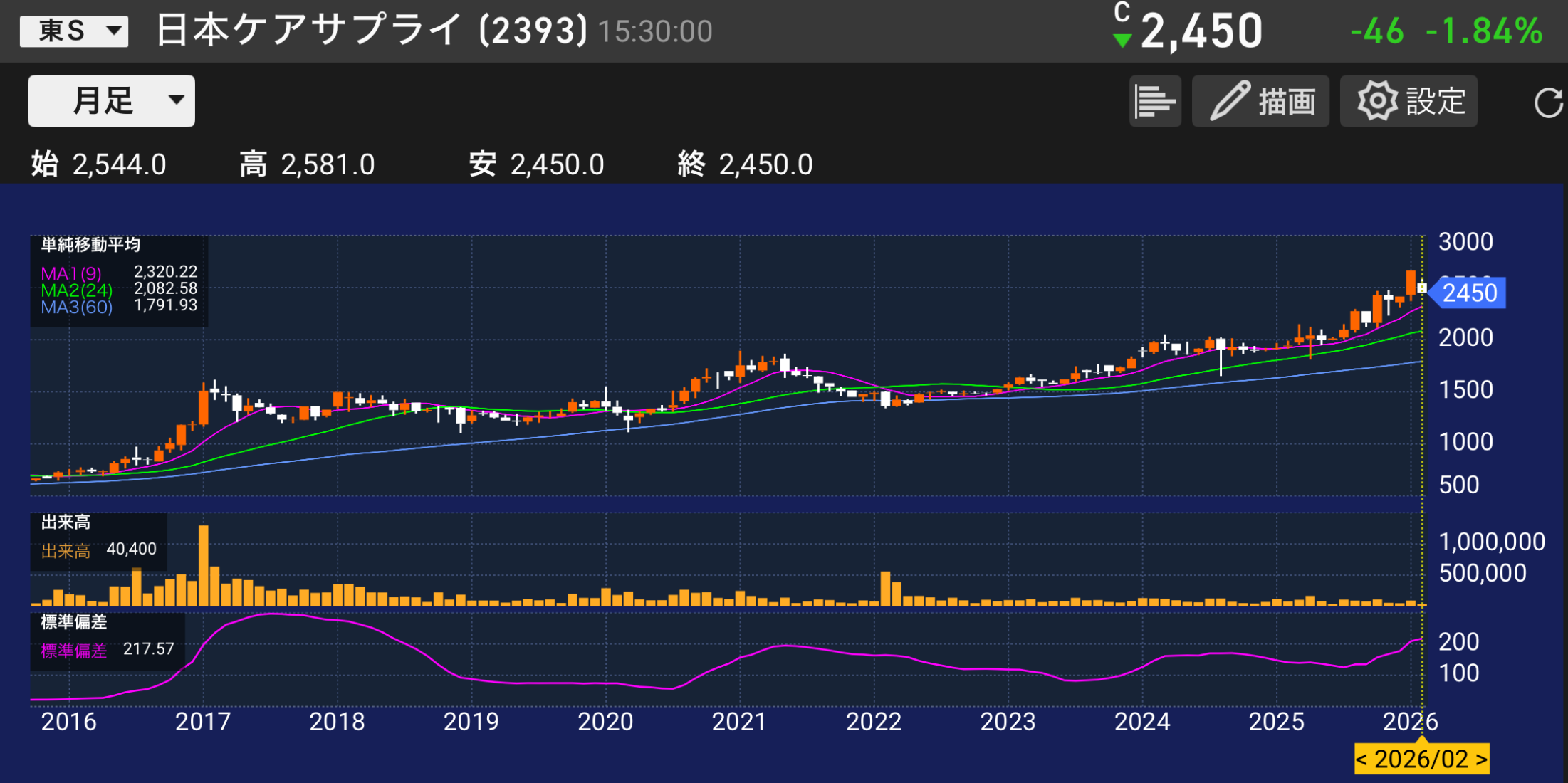The image size is (1568, 783).
Task: Toggle the 標準偏差 indicator display
Action: [74, 650]
